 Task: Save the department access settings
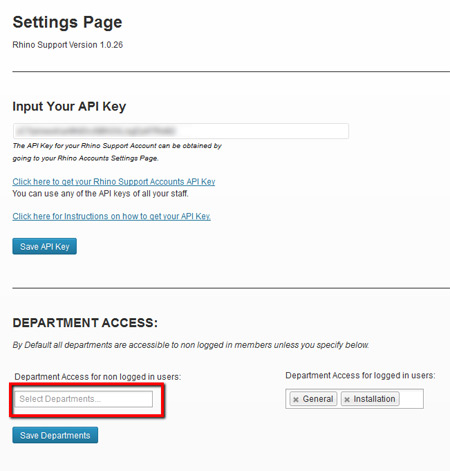55,435
